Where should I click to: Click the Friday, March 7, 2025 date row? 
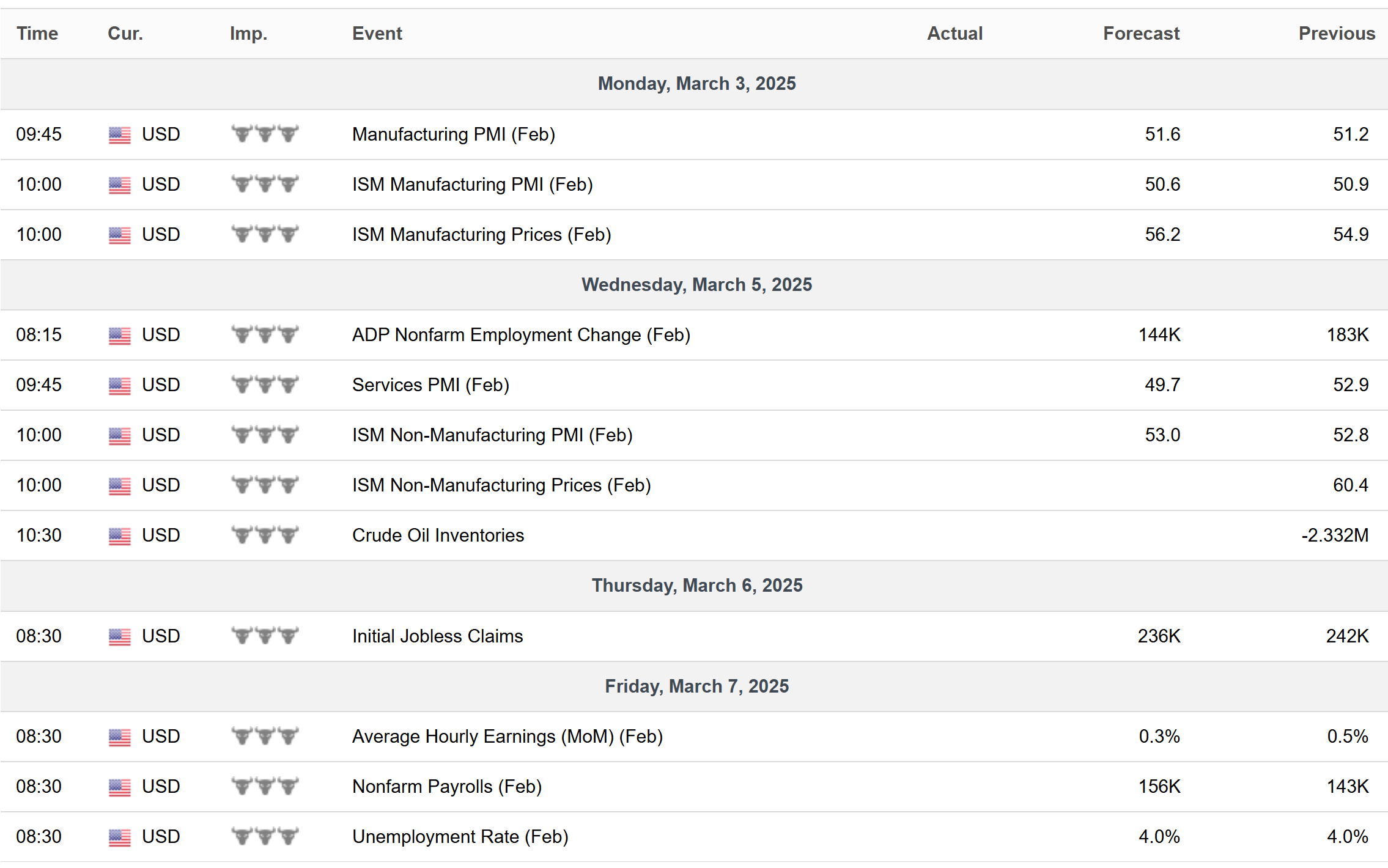(x=694, y=686)
